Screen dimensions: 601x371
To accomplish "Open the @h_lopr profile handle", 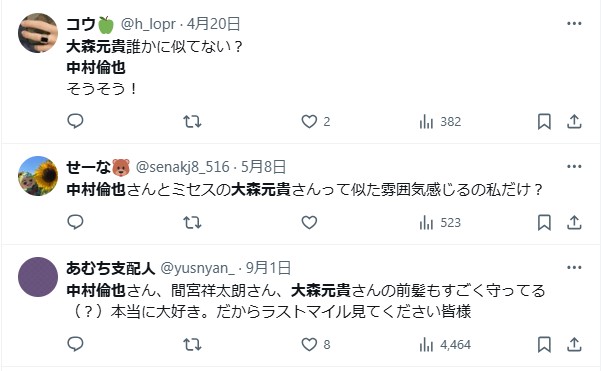I will [x=148, y=24].
